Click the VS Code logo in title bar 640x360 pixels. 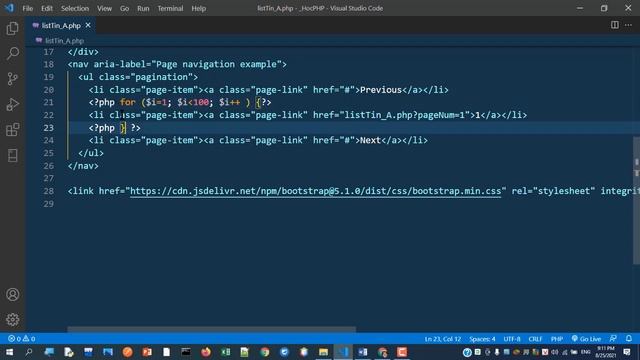pyautogui.click(x=9, y=8)
